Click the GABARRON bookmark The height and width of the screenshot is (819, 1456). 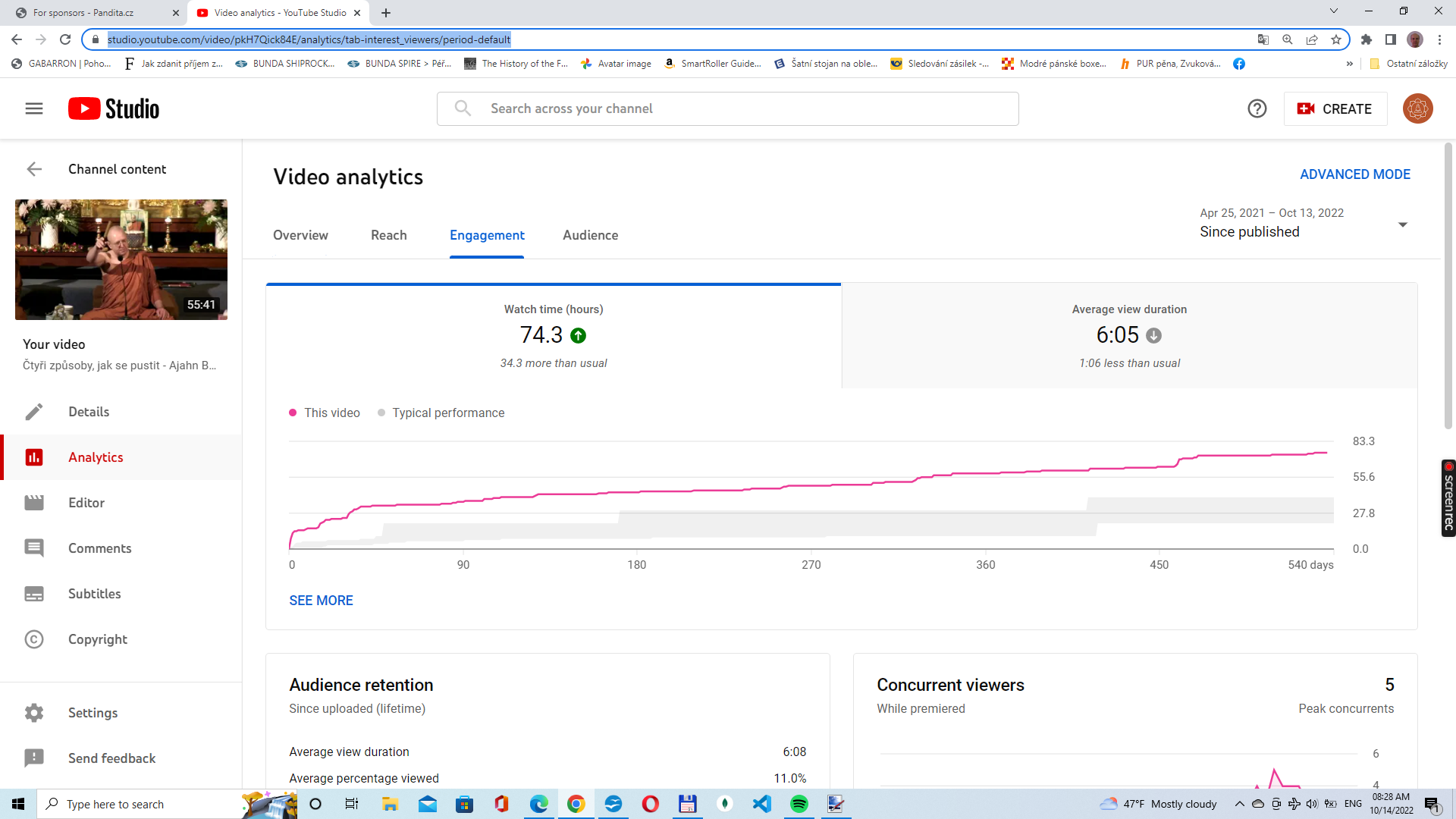(x=61, y=64)
